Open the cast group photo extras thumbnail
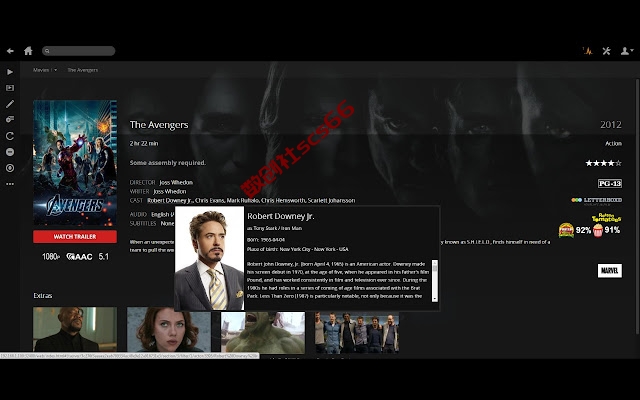The height and width of the screenshot is (400, 640). [357, 332]
